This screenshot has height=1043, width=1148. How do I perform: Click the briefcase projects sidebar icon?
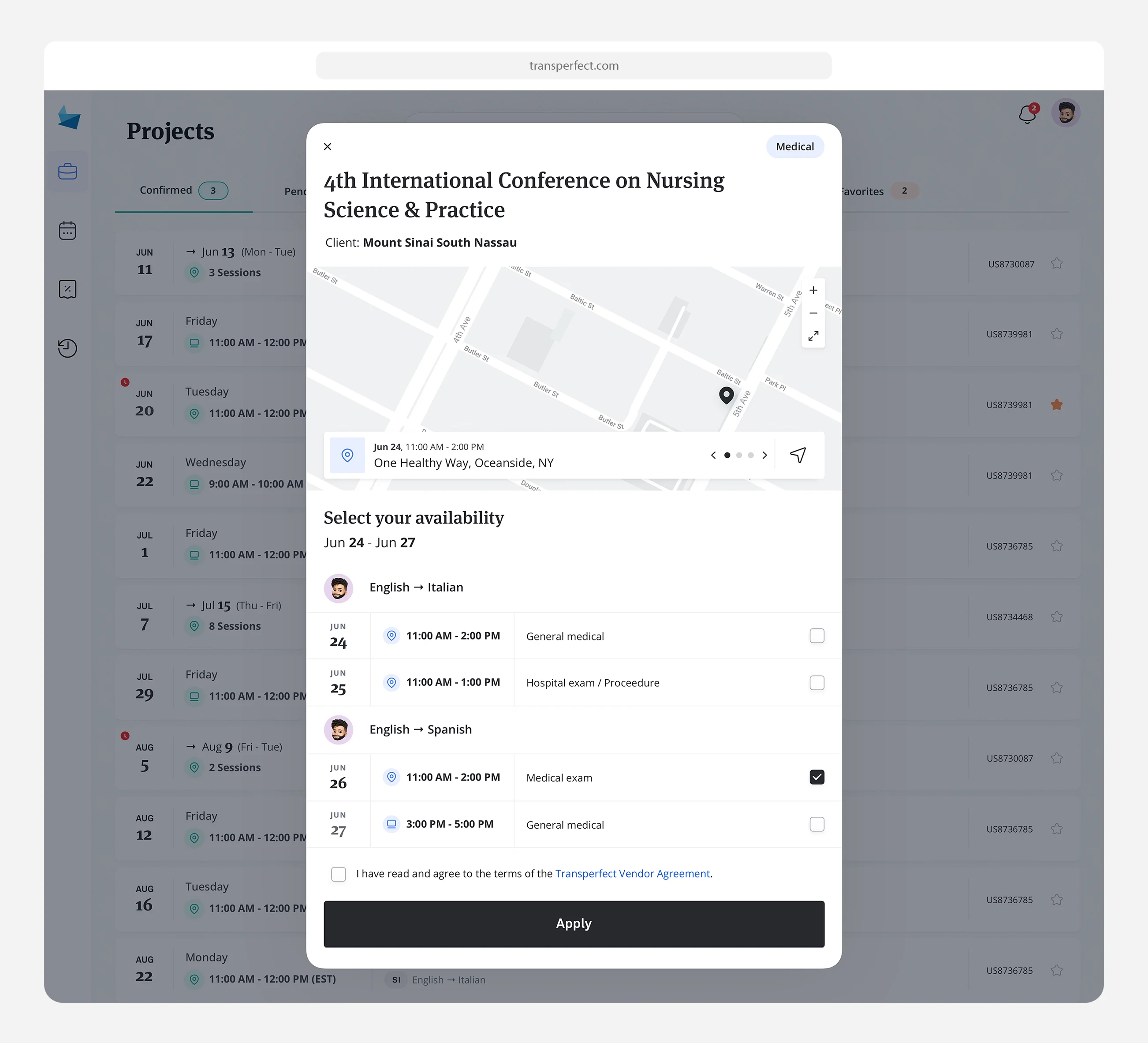(x=68, y=172)
